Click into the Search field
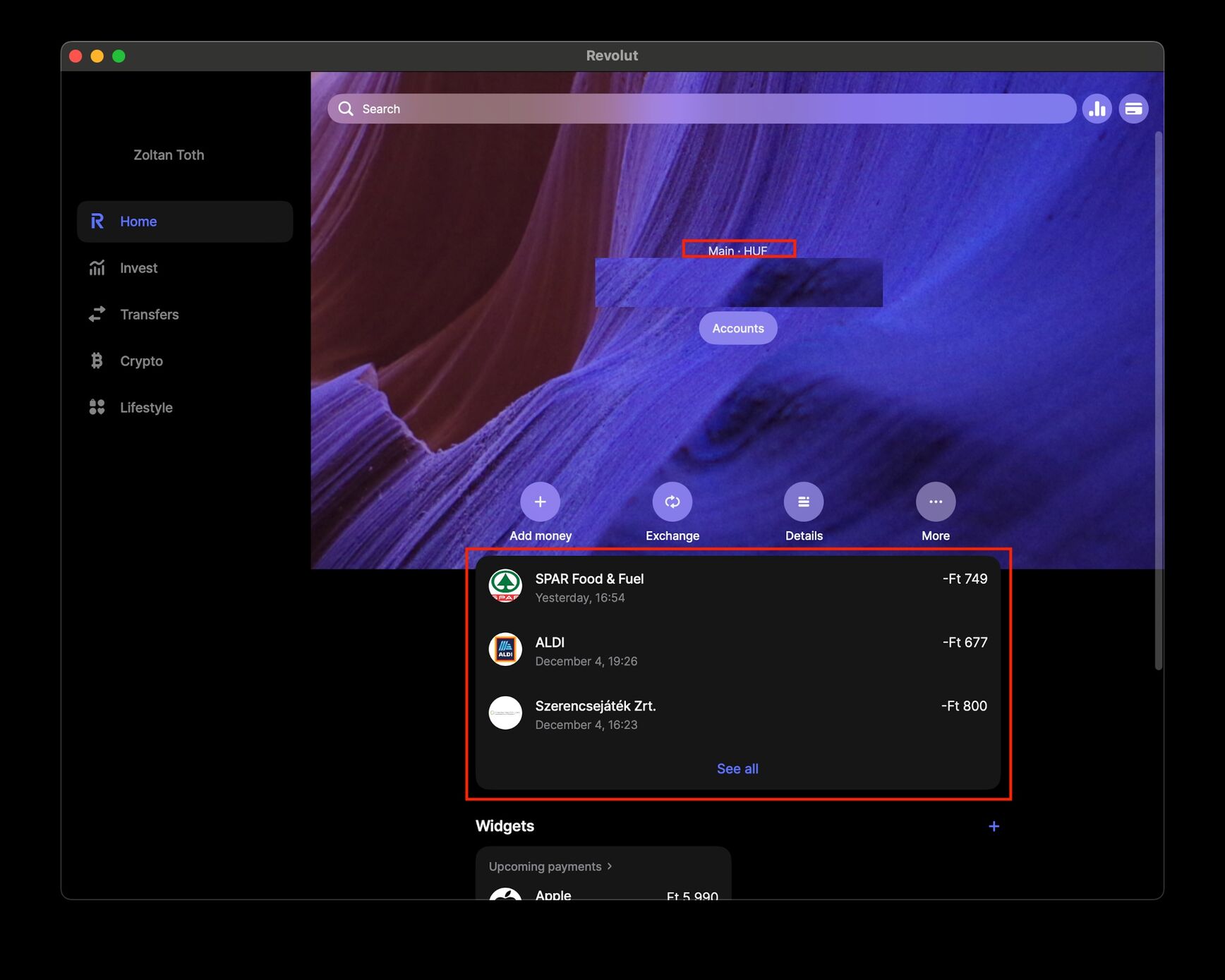Image resolution: width=1225 pixels, height=980 pixels. (x=701, y=109)
